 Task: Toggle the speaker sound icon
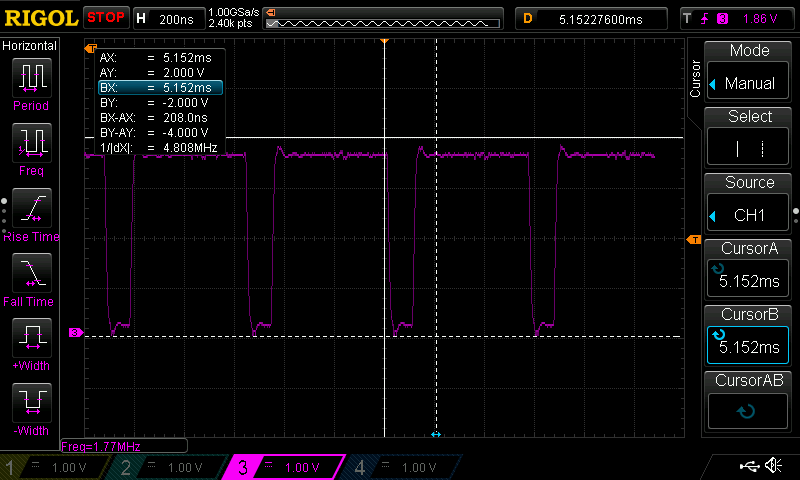click(774, 465)
